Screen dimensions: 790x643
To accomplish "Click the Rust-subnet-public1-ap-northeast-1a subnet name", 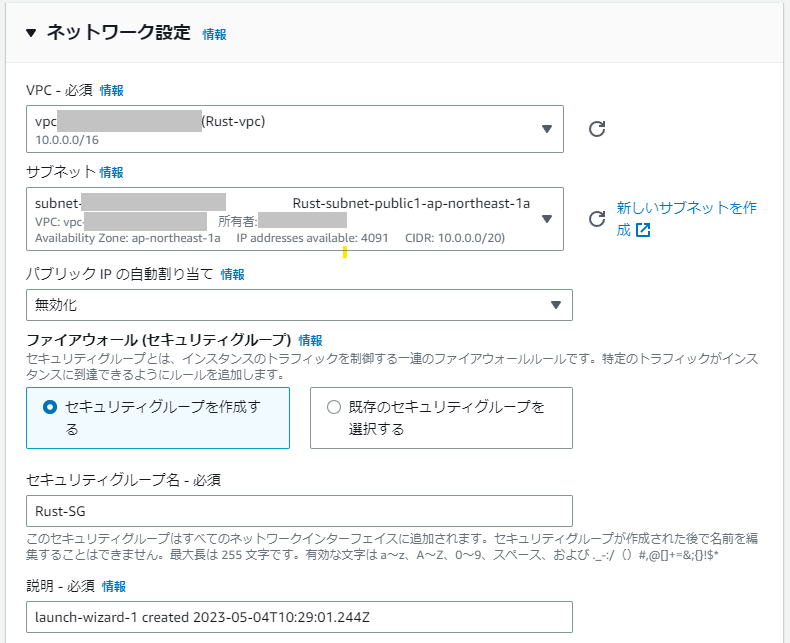I will point(411,204).
